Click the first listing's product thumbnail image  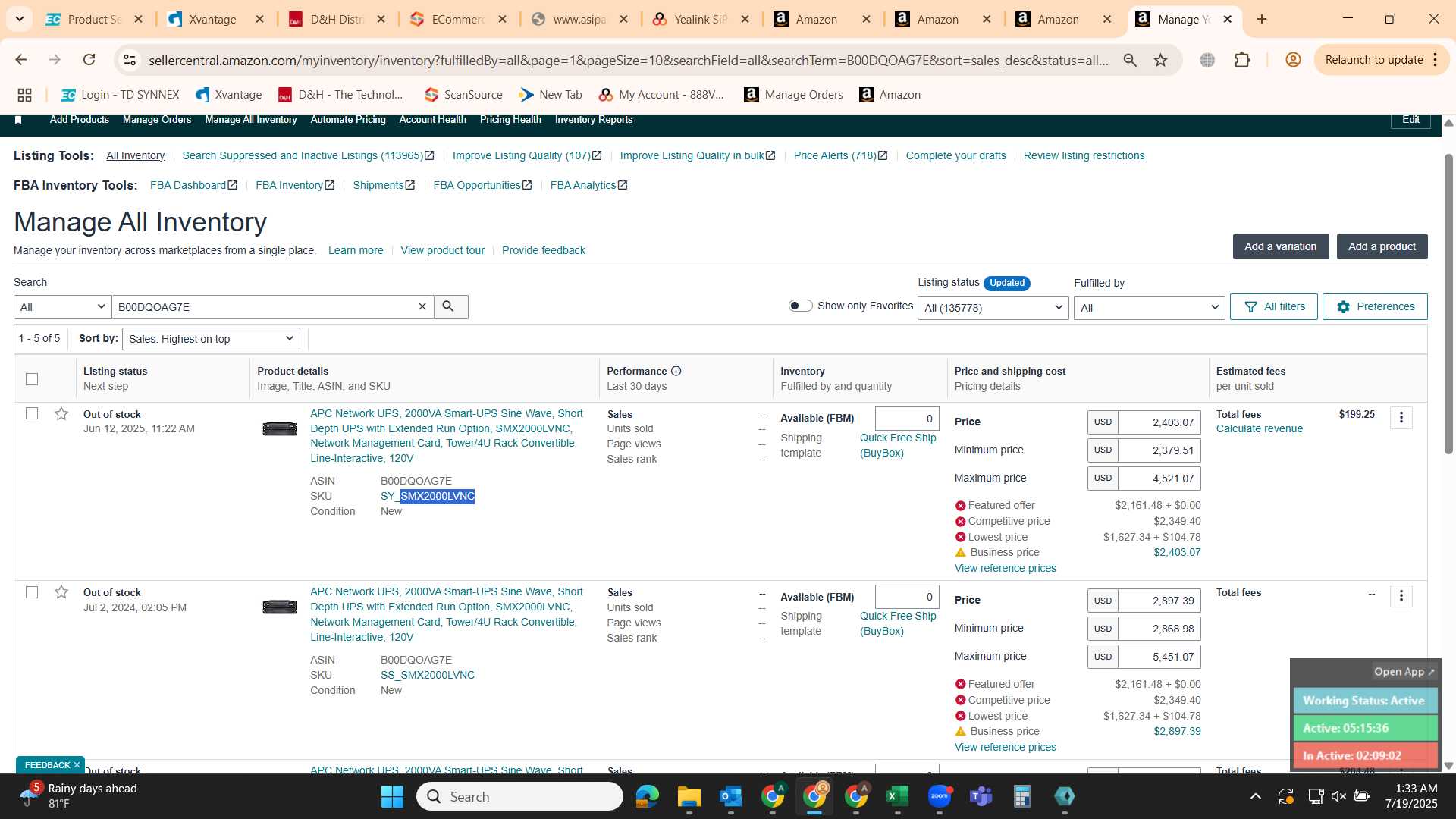[x=279, y=428]
